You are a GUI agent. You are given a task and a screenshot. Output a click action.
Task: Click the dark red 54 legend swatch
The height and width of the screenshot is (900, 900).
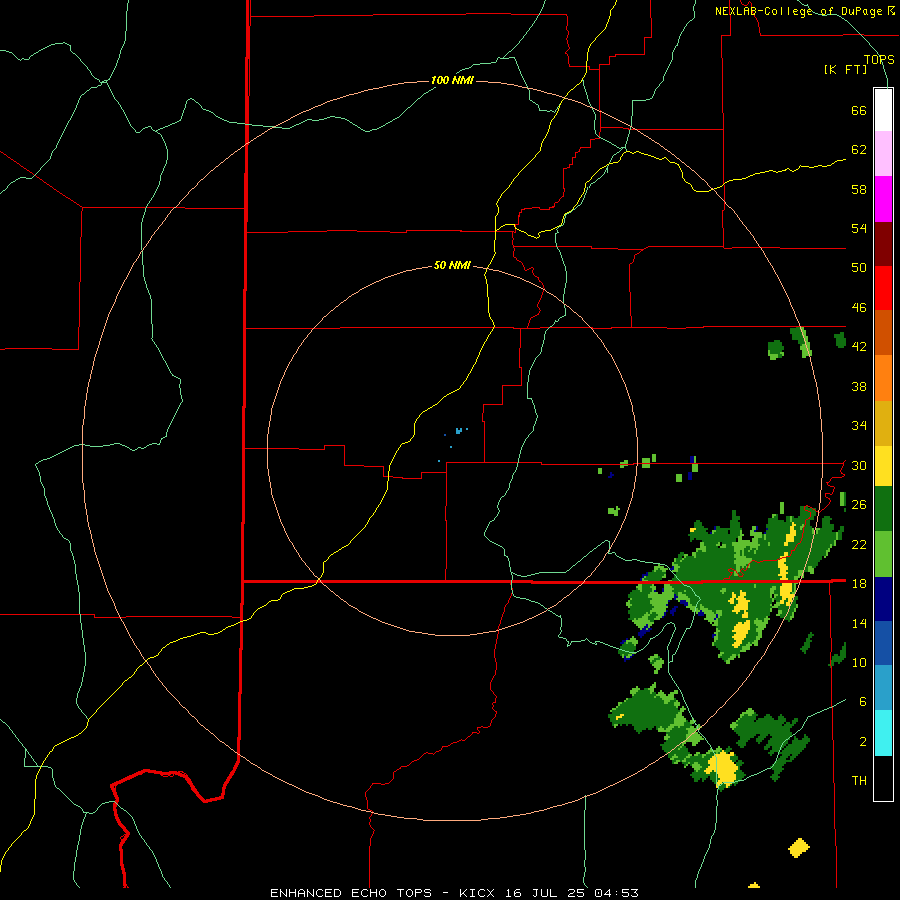(883, 243)
